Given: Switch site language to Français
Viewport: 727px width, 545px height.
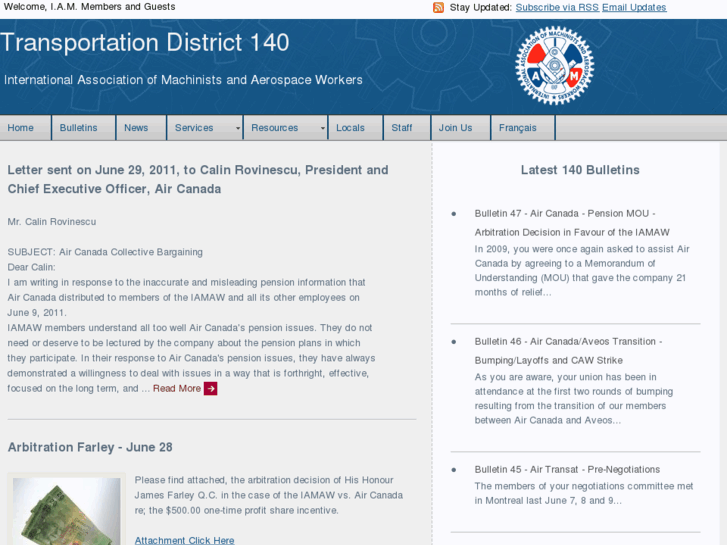Looking at the screenshot, I should point(518,128).
